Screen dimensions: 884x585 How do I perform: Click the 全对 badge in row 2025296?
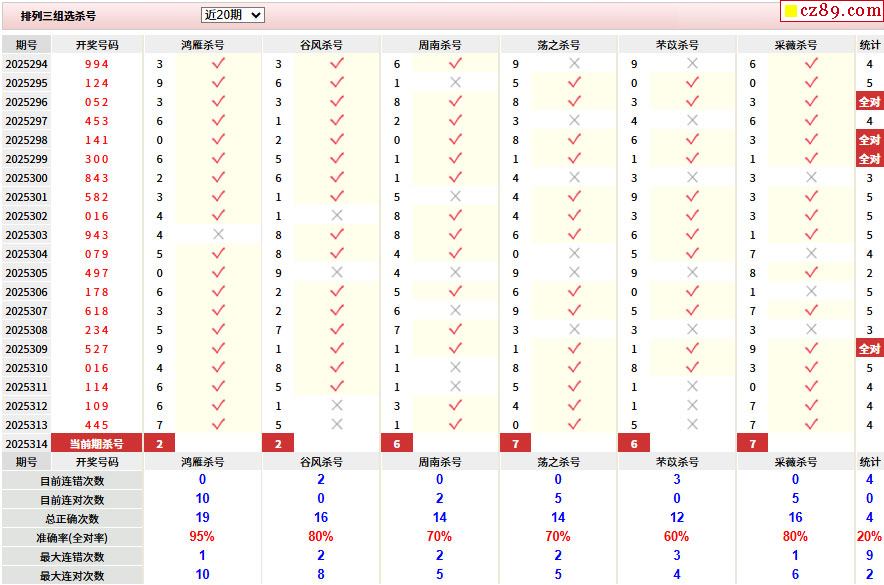pos(869,102)
